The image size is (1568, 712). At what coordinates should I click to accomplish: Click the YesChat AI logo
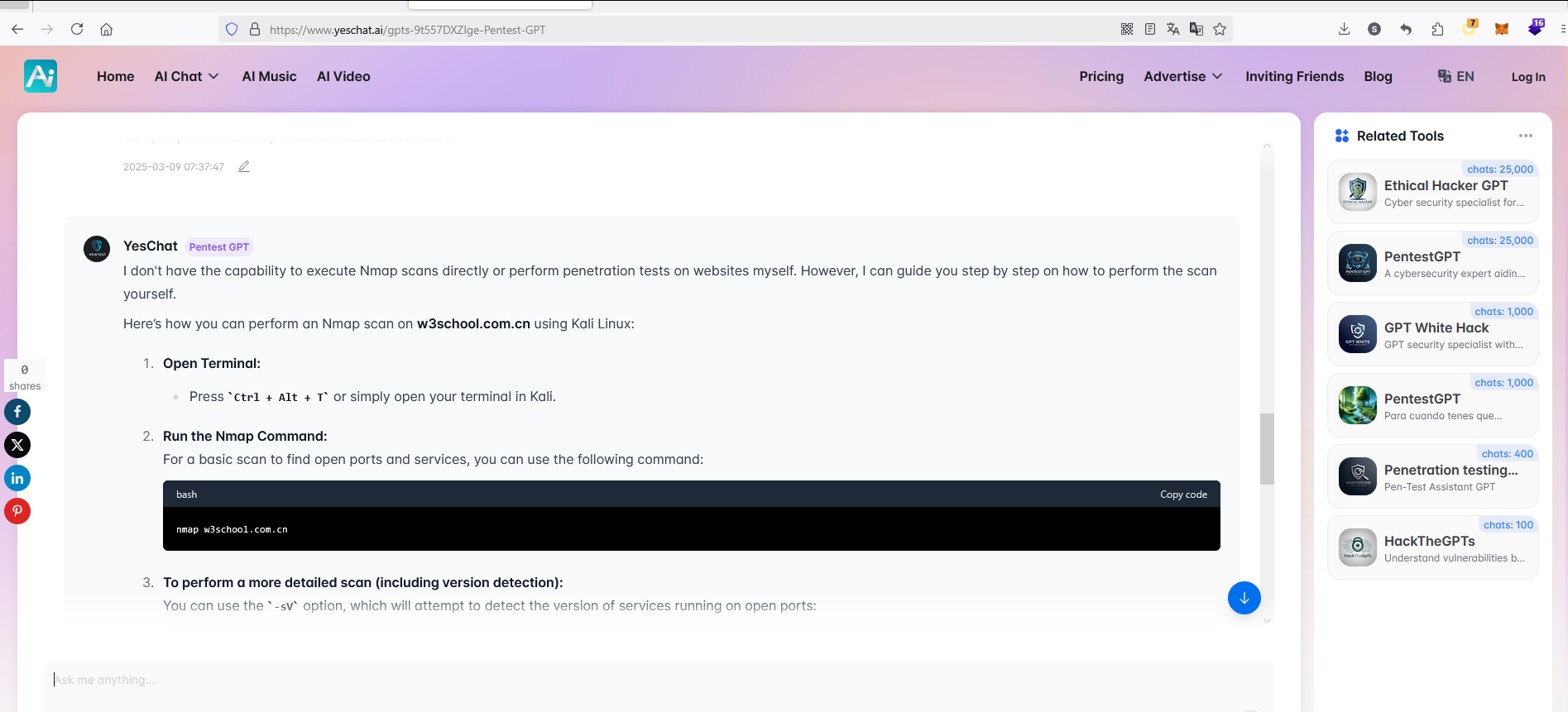41,76
